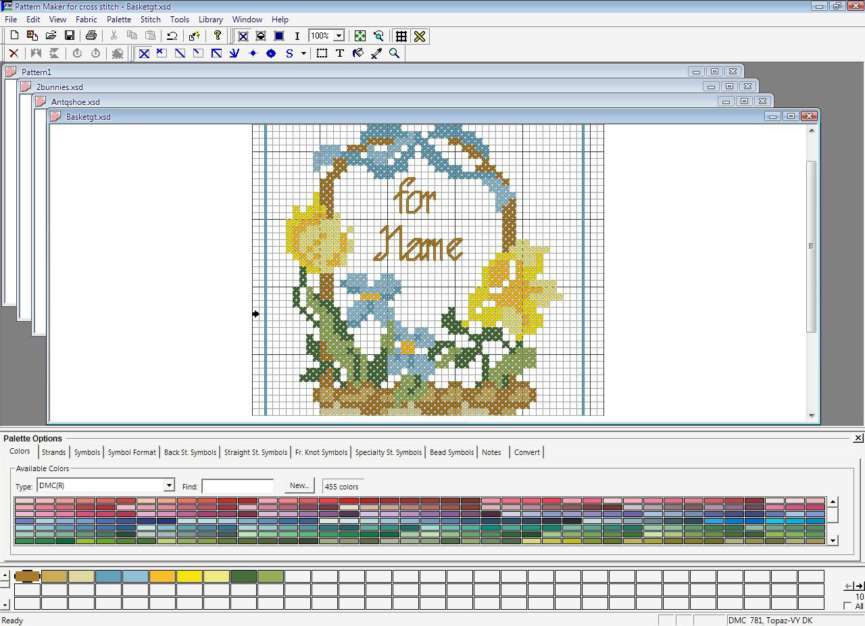Viewport: 865px width, 626px height.
Task: Select the full cross stitch tool
Action: (144, 54)
